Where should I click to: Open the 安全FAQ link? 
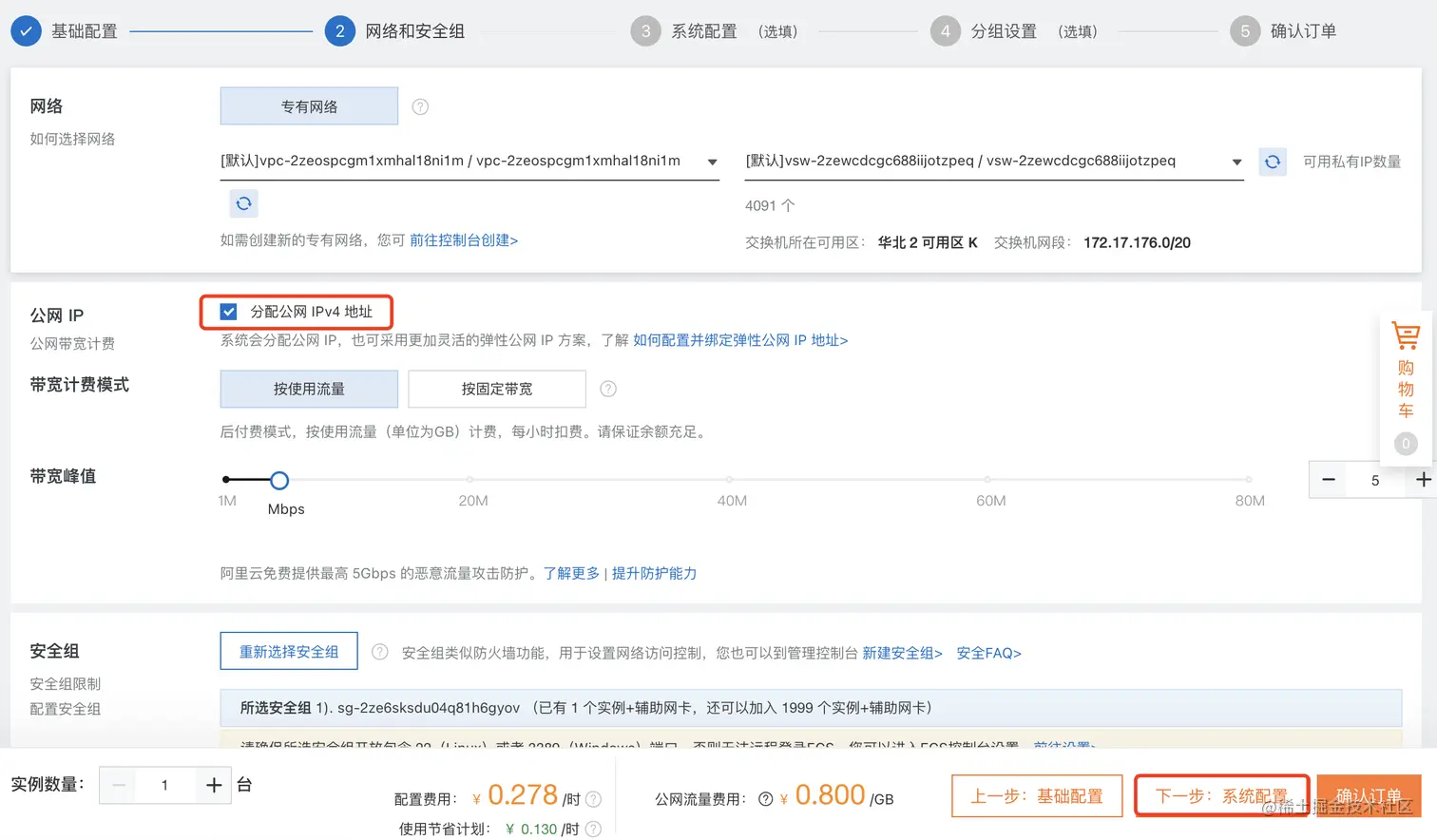pyautogui.click(x=988, y=653)
